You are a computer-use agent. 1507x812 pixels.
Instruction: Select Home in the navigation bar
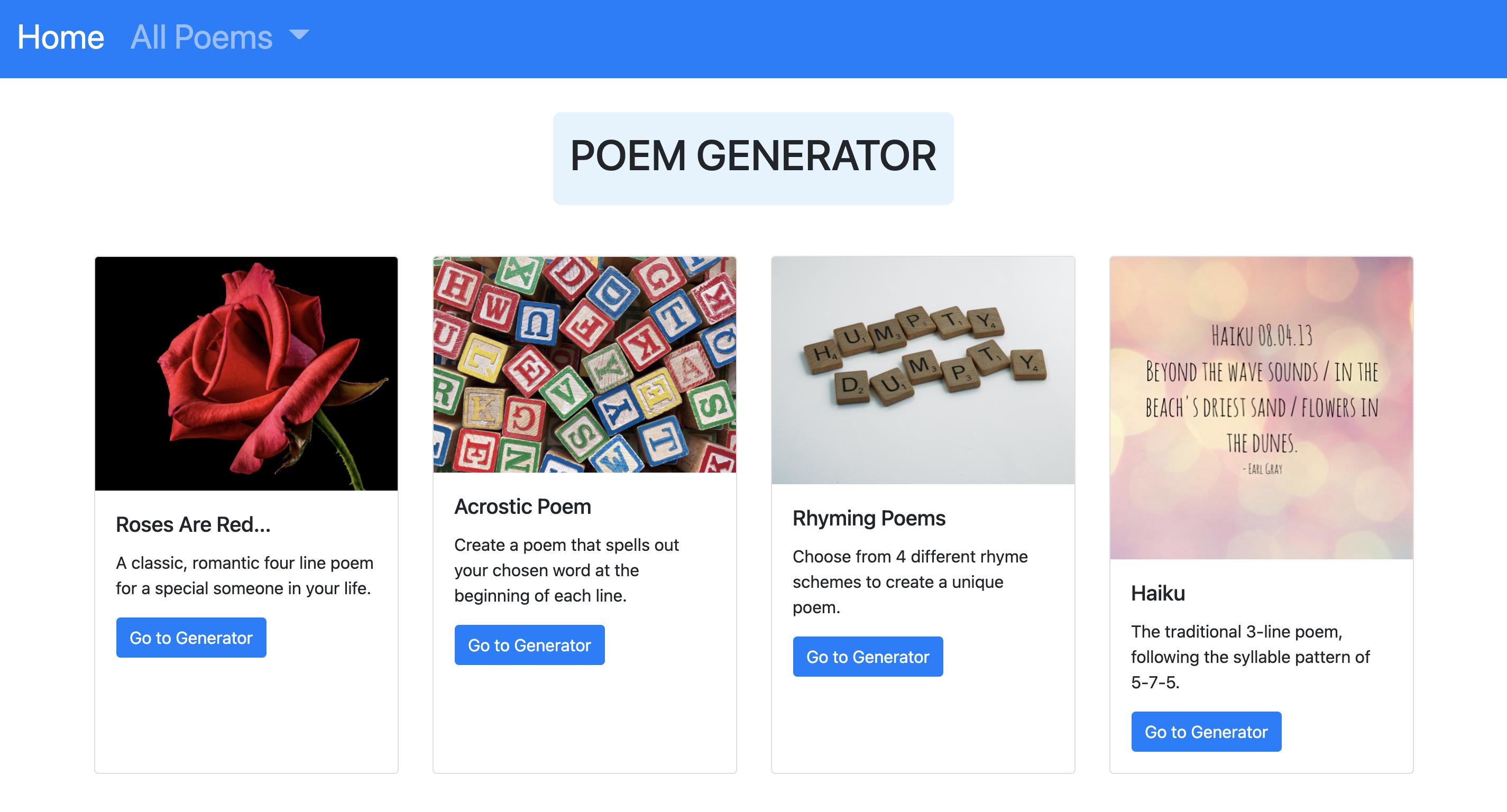click(x=60, y=37)
